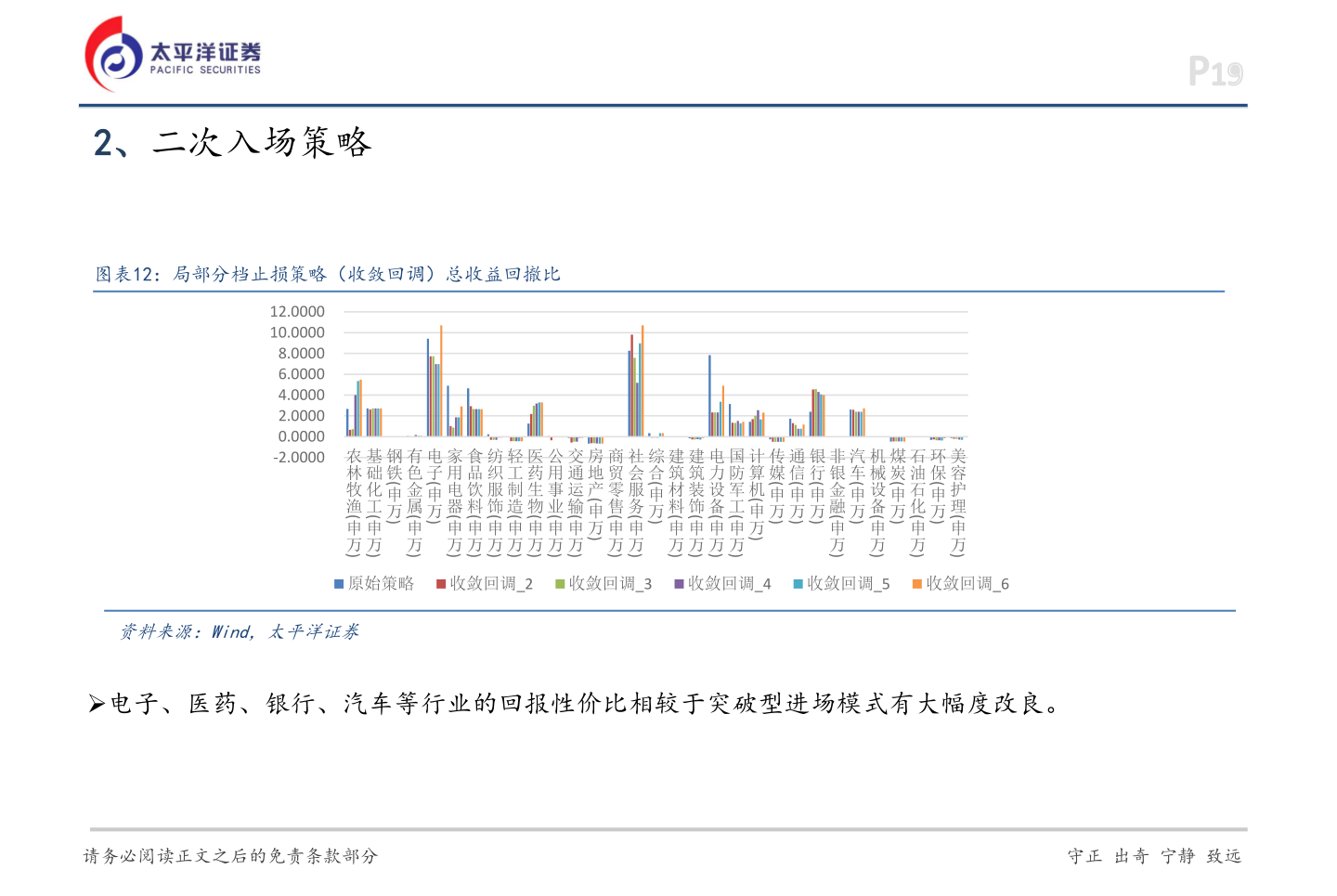Click the 汽车(申万) axis category label
This screenshot has height=896, width=1337.
click(858, 485)
